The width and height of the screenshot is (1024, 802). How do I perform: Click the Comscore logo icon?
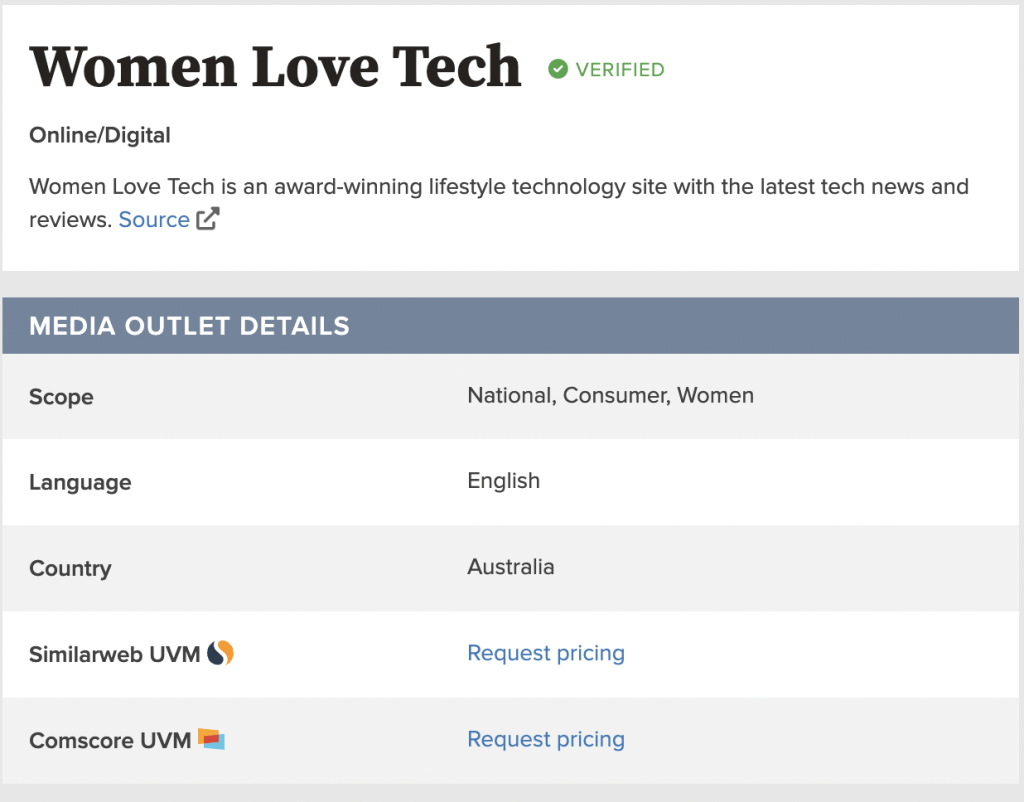click(x=211, y=739)
